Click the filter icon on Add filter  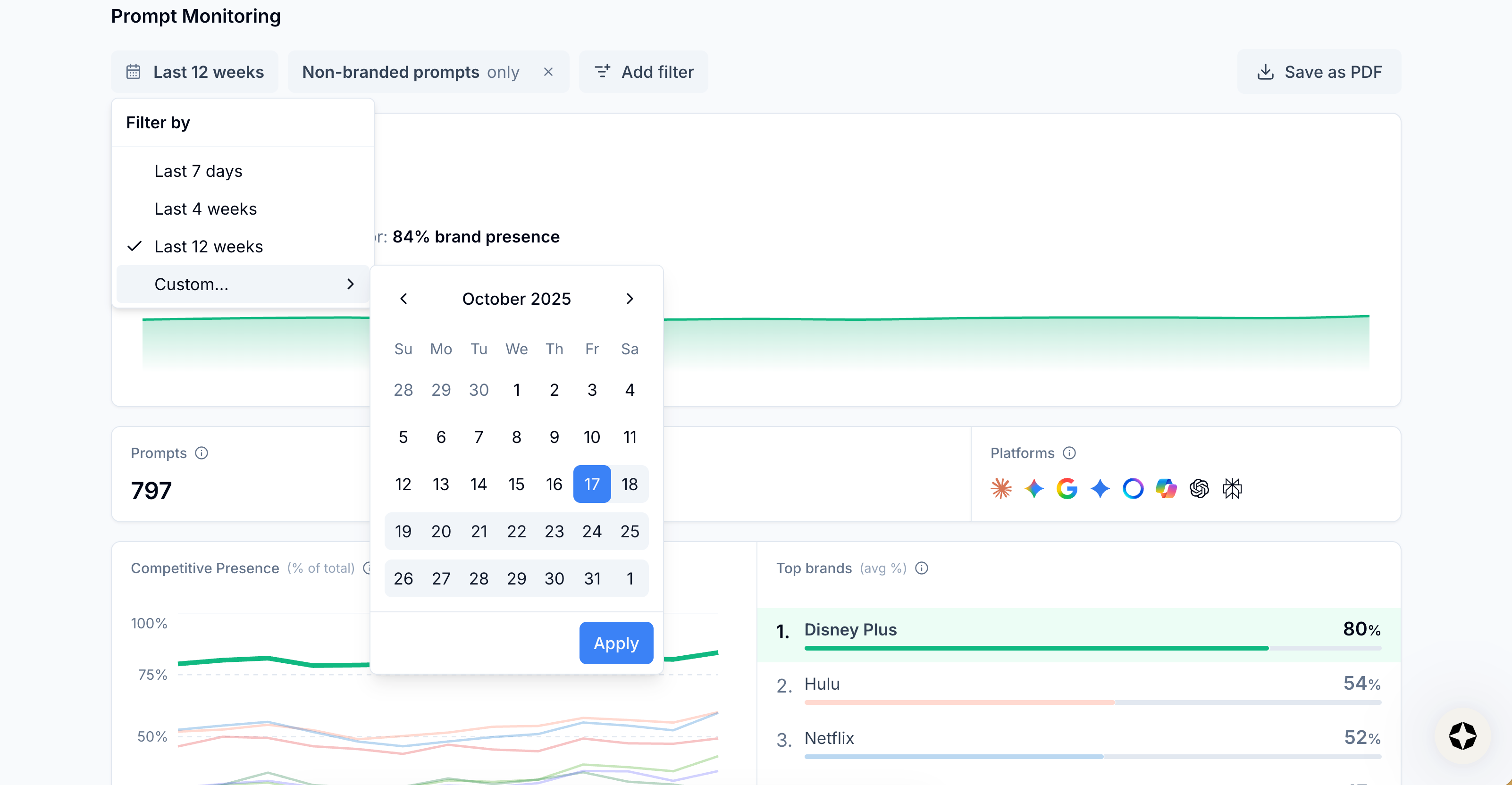[x=603, y=72]
